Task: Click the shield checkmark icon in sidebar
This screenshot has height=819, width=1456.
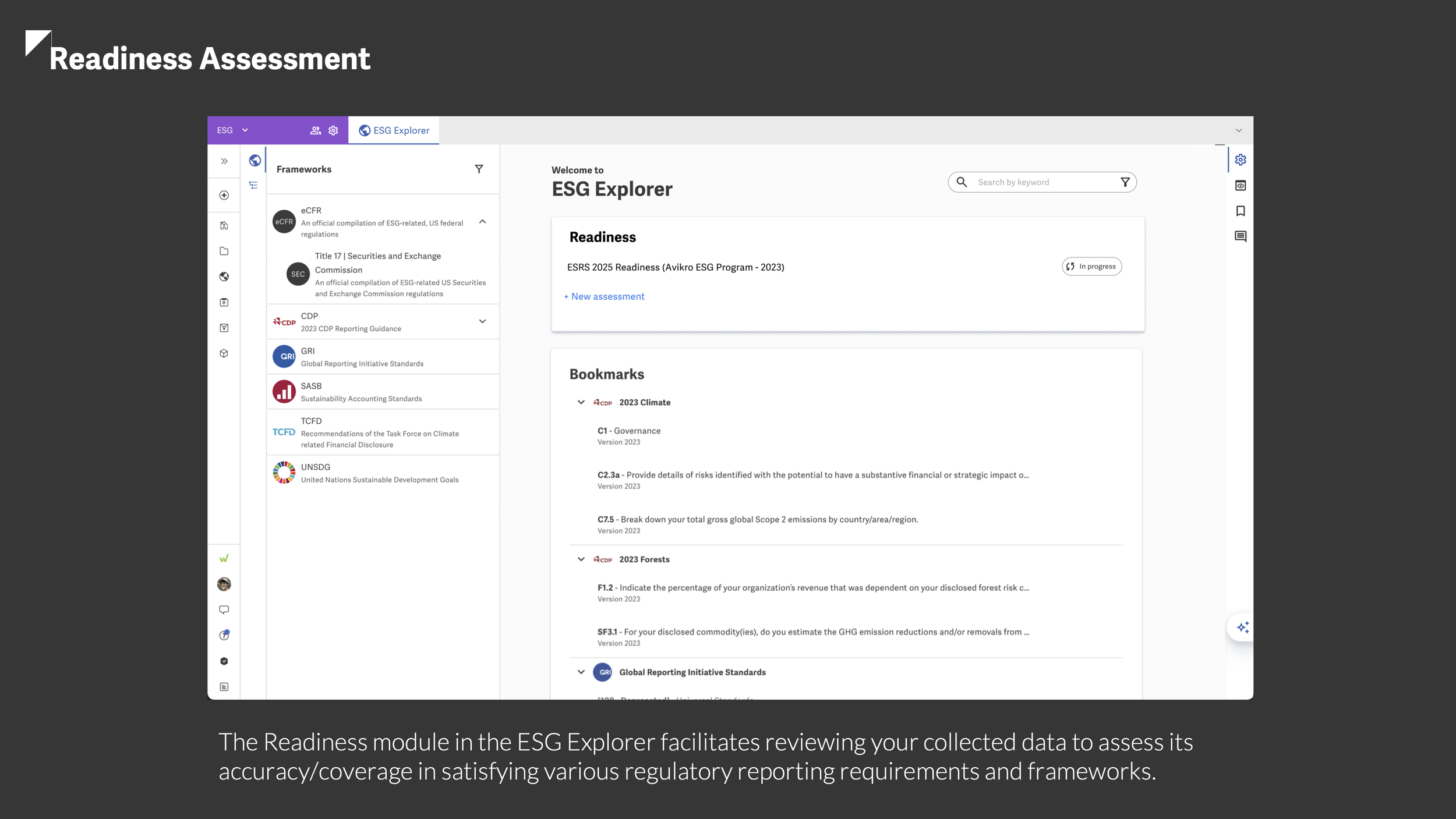Action: coord(224,661)
